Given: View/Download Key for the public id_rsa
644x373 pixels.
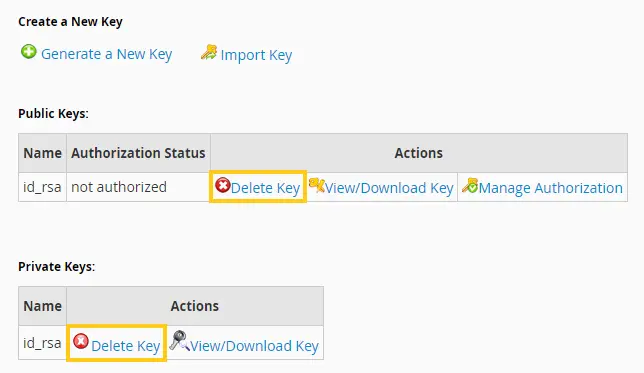Looking at the screenshot, I should 389,188.
